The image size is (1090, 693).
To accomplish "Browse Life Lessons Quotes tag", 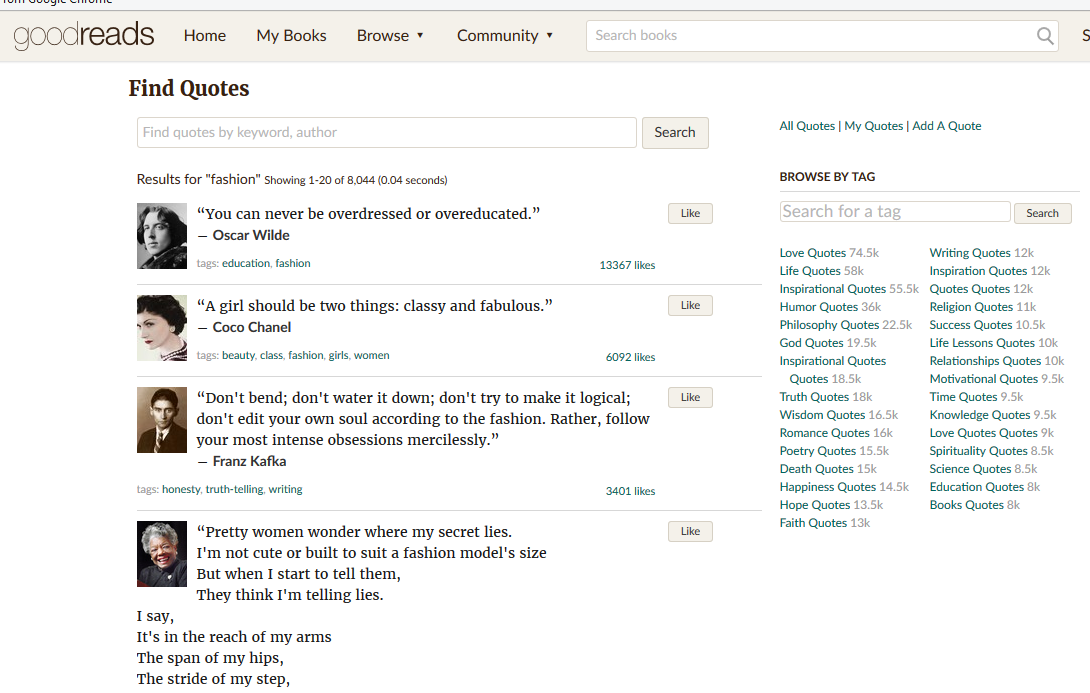I will coord(982,343).
